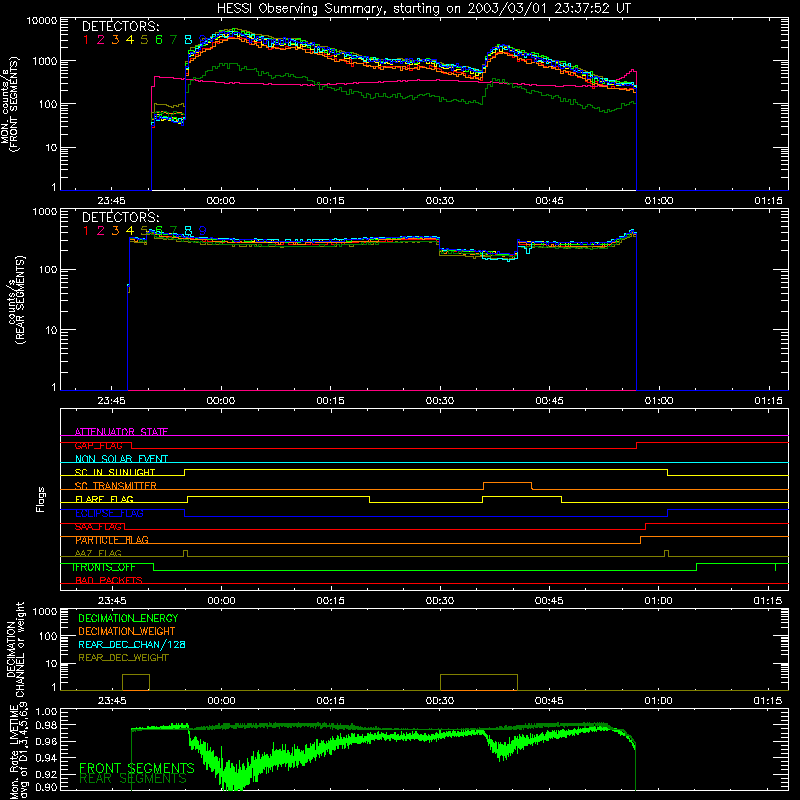Select the SAA_FLAG label
This screenshot has width=800, height=800.
pyautogui.click(x=98, y=526)
